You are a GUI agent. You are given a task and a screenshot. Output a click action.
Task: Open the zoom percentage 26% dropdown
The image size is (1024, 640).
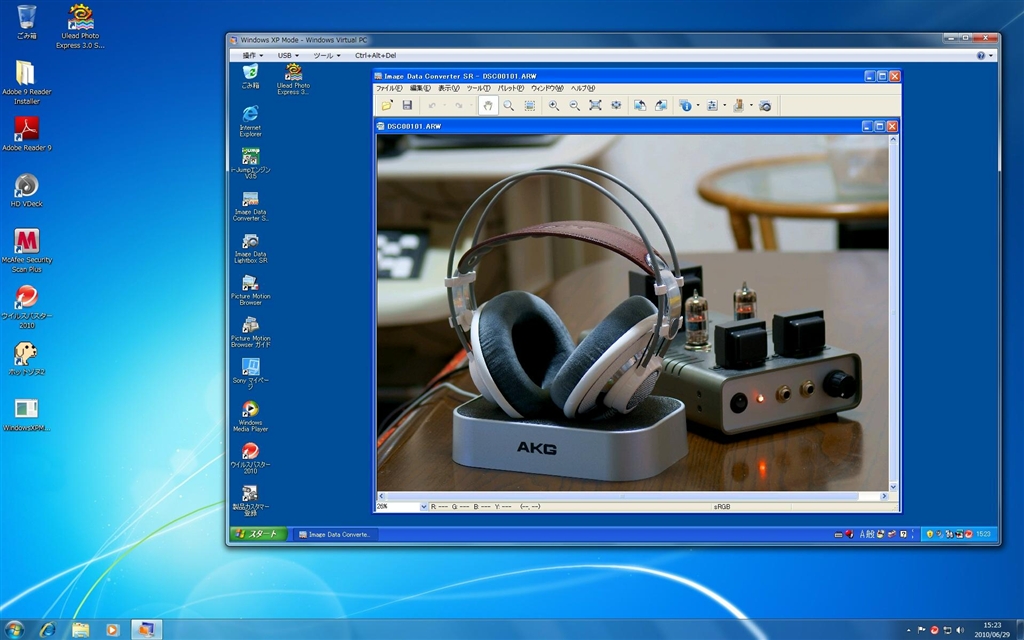[423, 506]
